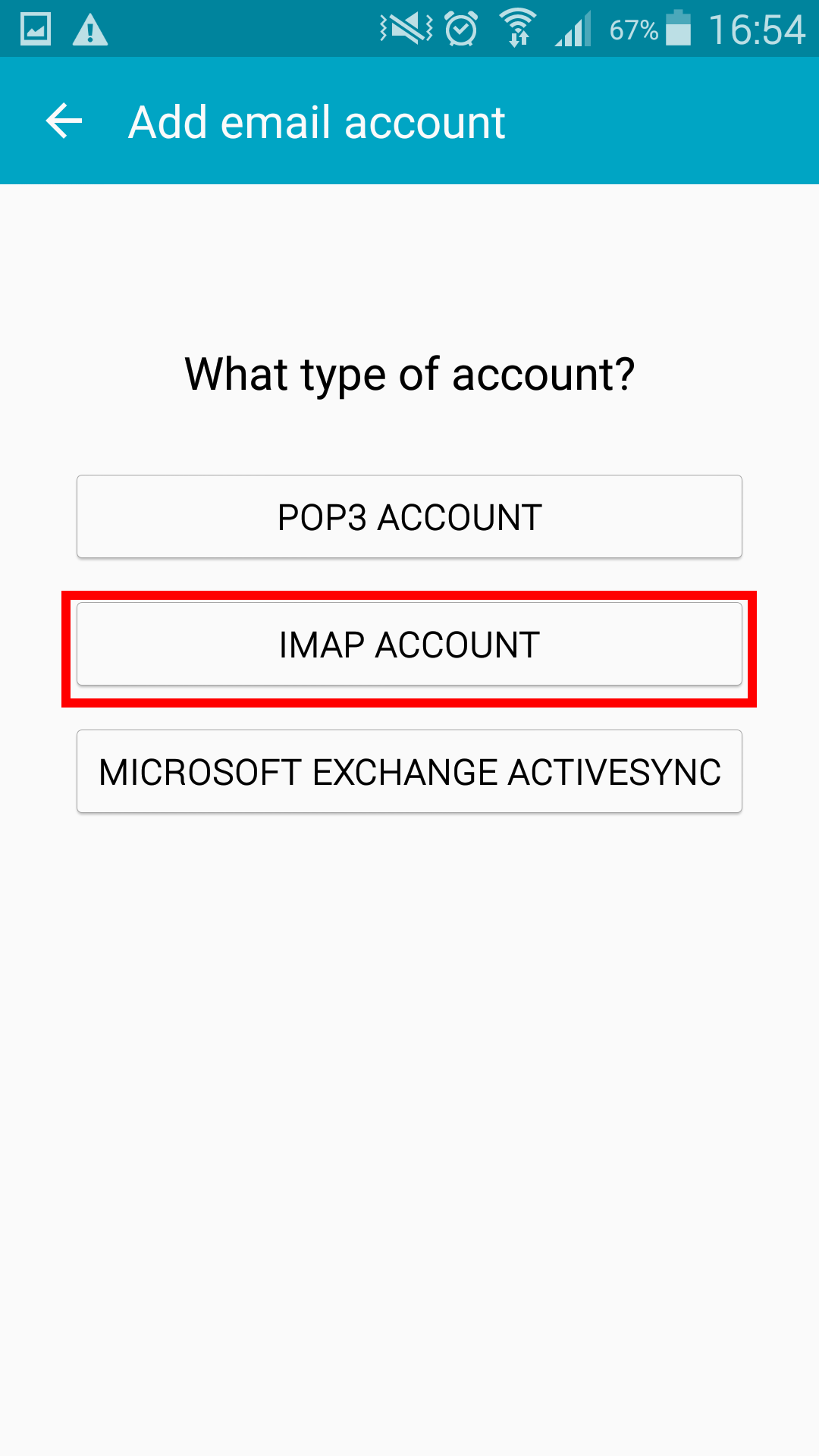
Task: Tap the alarm clock status icon
Action: (x=461, y=30)
